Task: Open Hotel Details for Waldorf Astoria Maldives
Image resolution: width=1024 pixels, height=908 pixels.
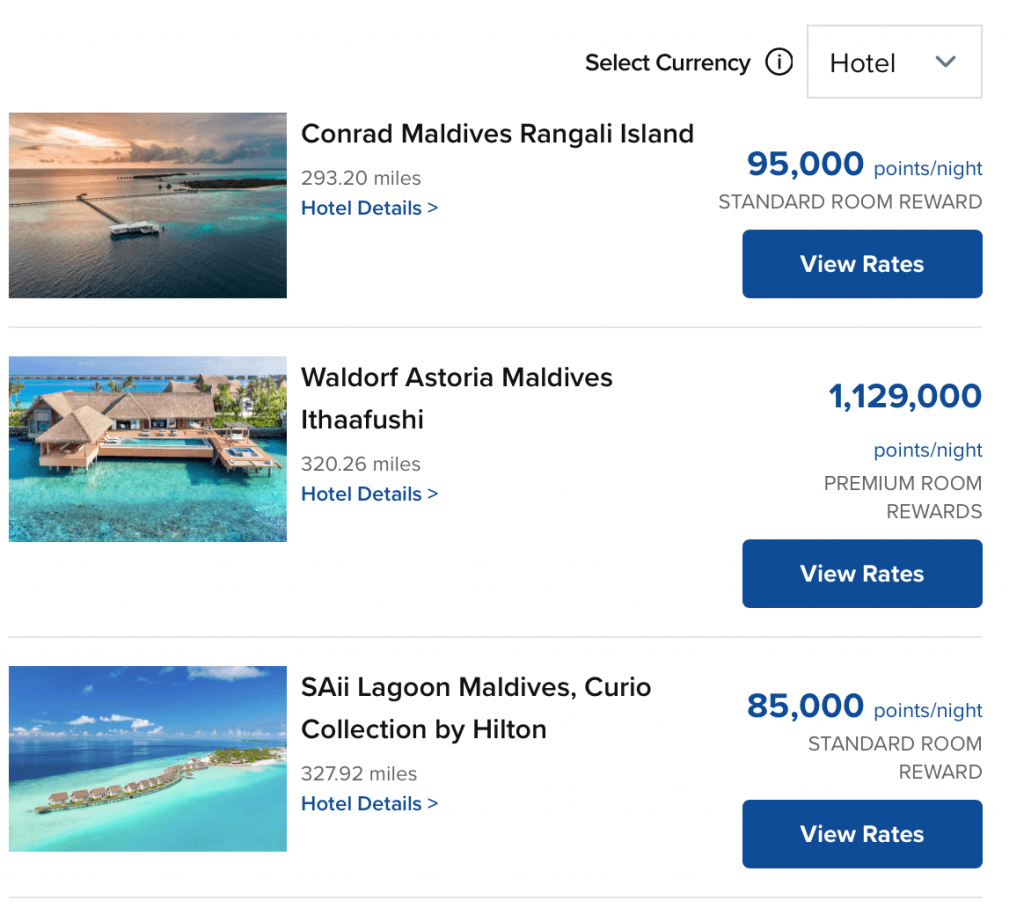Action: click(x=369, y=493)
